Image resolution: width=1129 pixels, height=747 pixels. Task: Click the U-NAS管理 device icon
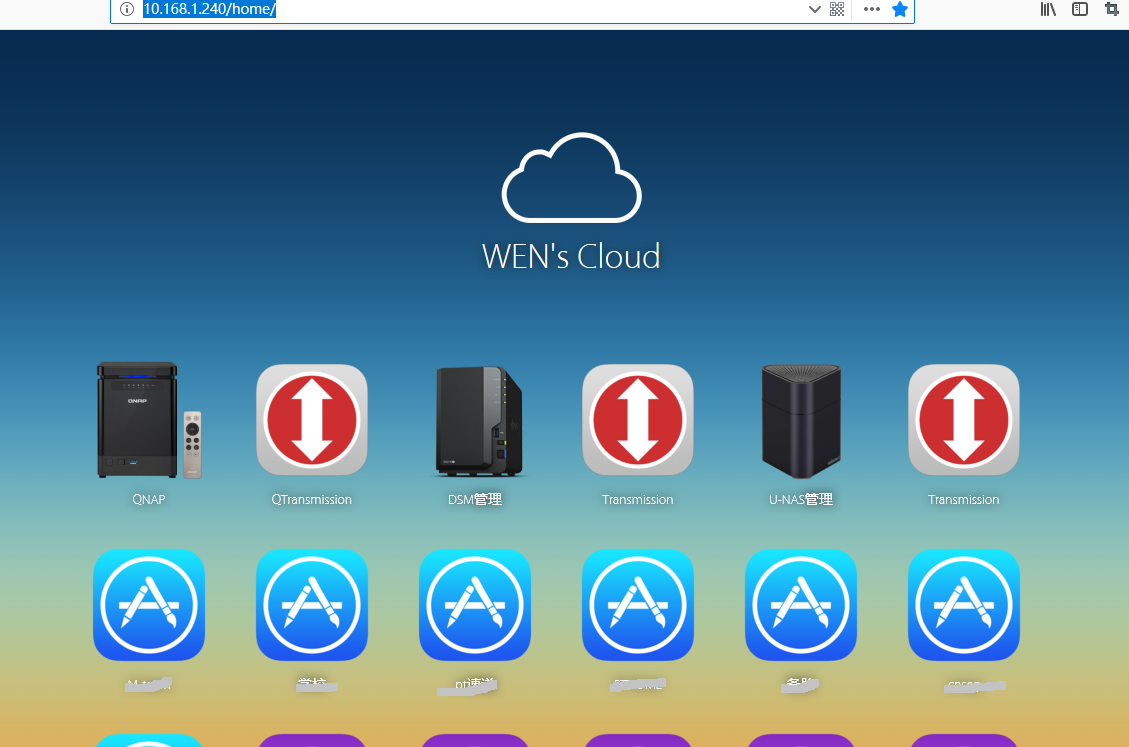point(801,420)
